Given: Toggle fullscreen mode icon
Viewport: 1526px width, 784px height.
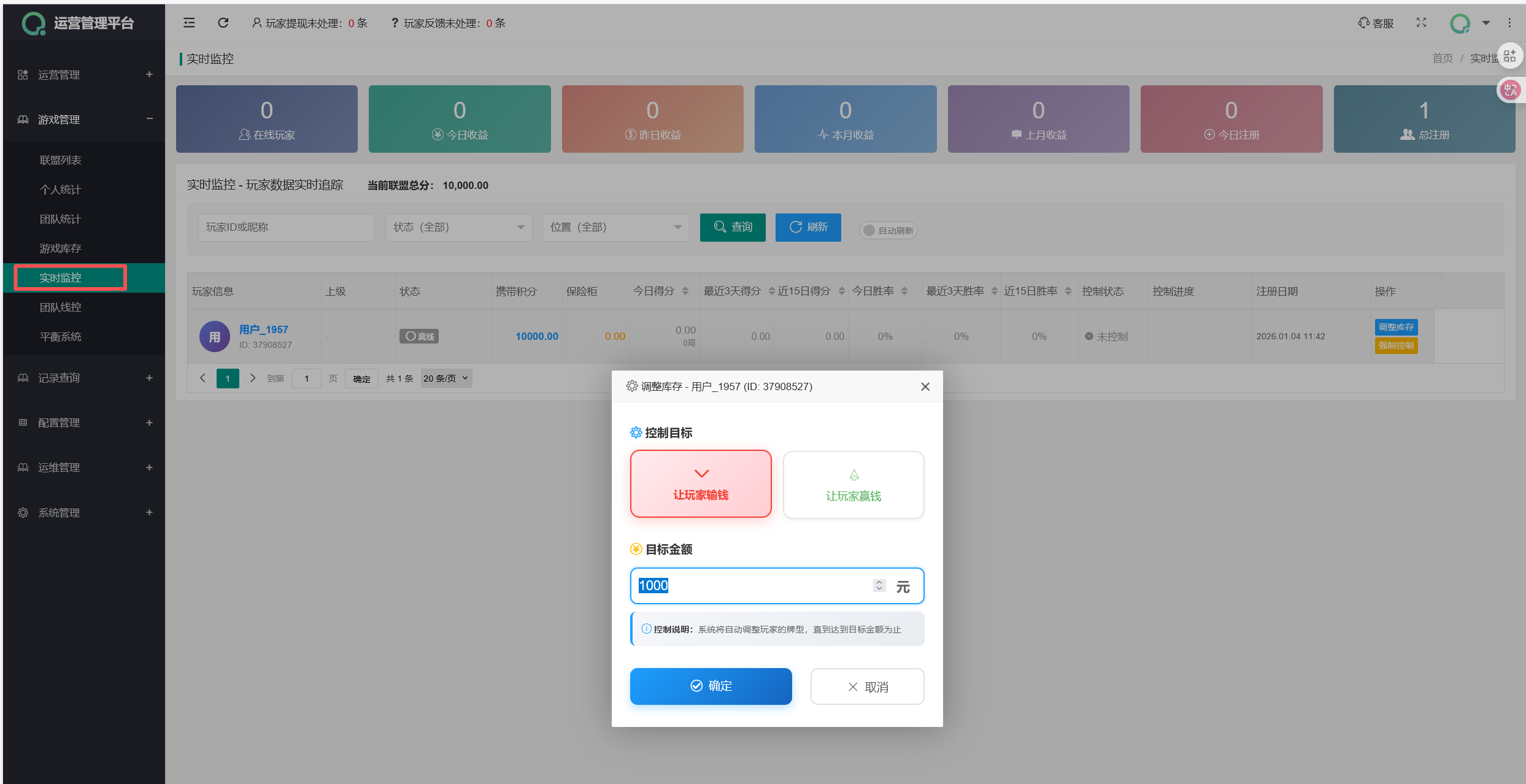Looking at the screenshot, I should click(1421, 23).
